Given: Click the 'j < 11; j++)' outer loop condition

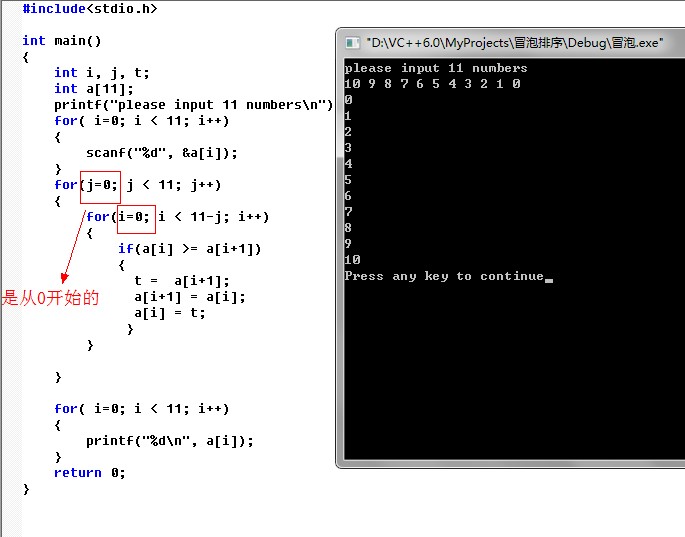Looking at the screenshot, I should (174, 185).
